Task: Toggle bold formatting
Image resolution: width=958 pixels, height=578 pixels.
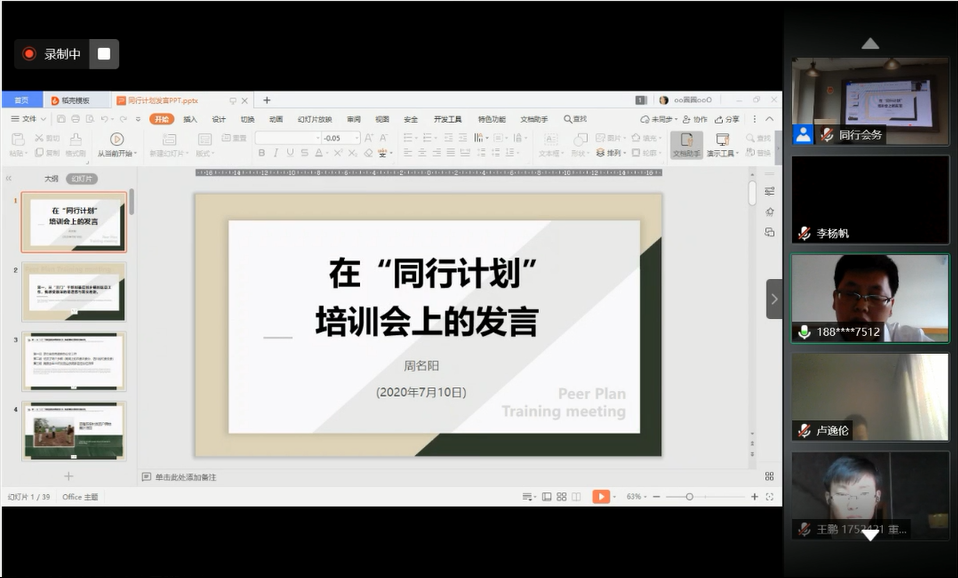Action: tap(262, 153)
